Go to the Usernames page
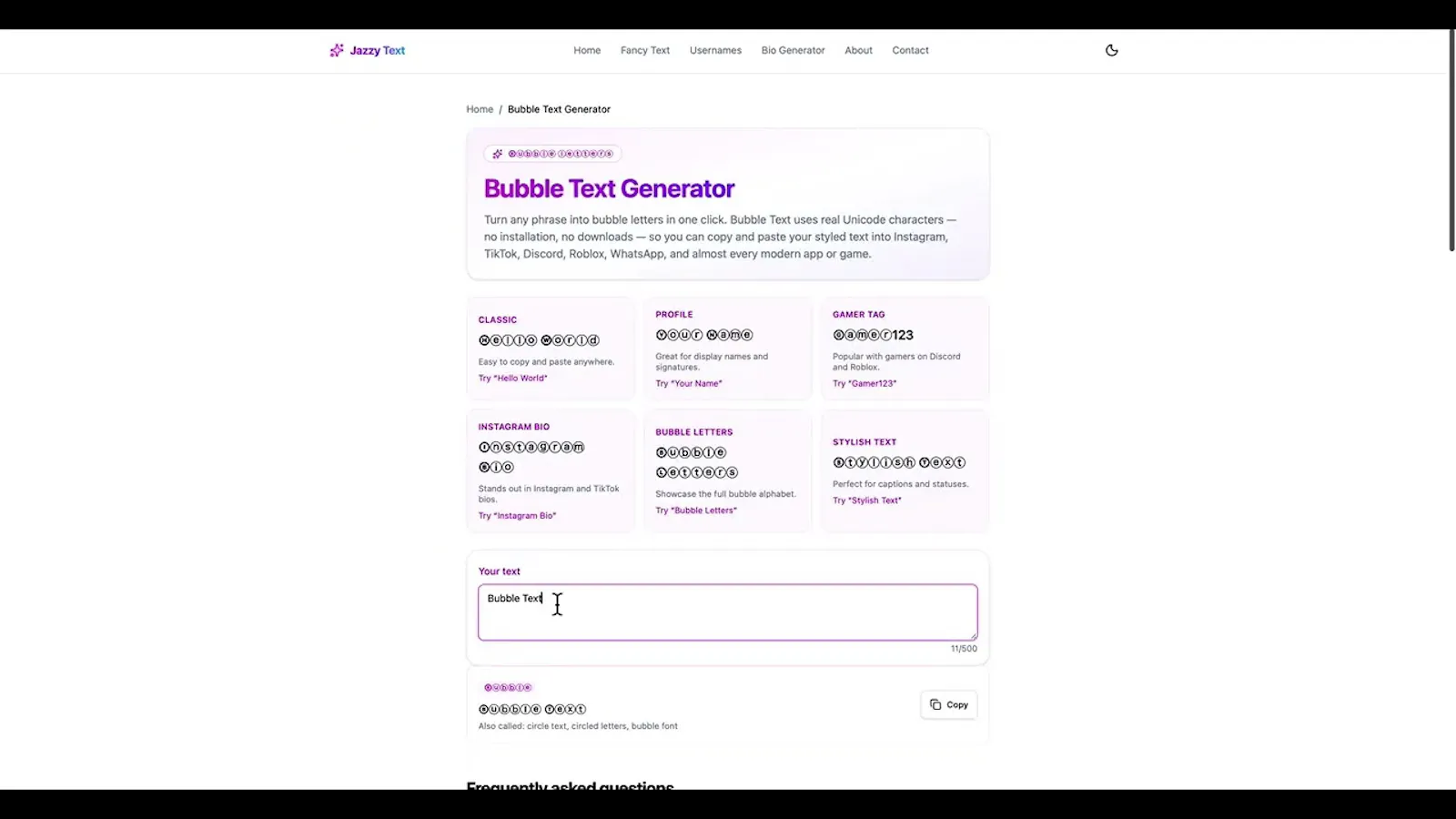Viewport: 1456px width, 819px height. 715,50
